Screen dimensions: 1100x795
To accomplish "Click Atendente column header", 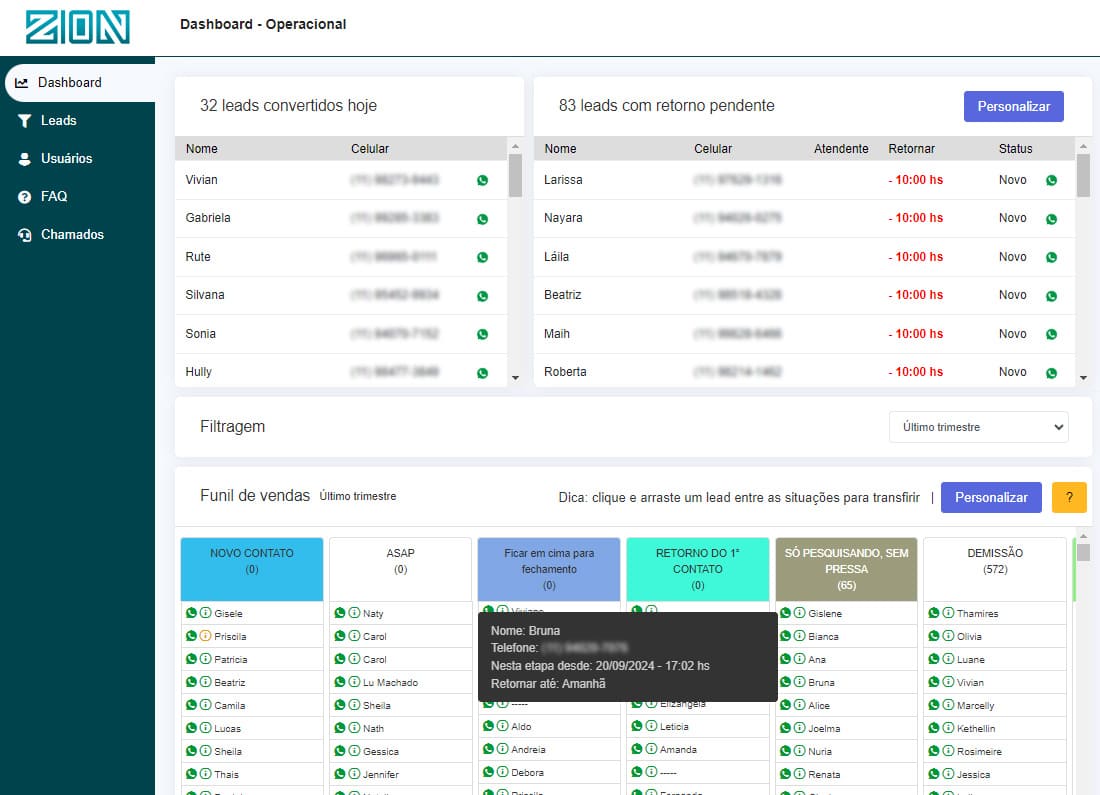I will click(841, 149).
